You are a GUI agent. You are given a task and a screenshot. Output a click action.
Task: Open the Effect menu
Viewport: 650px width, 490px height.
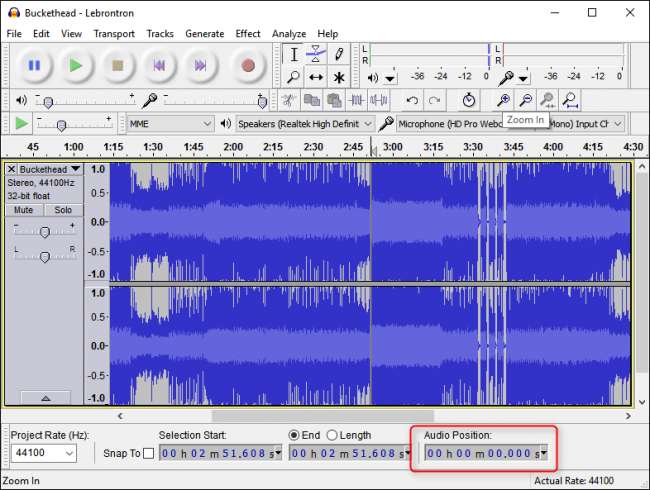coord(248,34)
